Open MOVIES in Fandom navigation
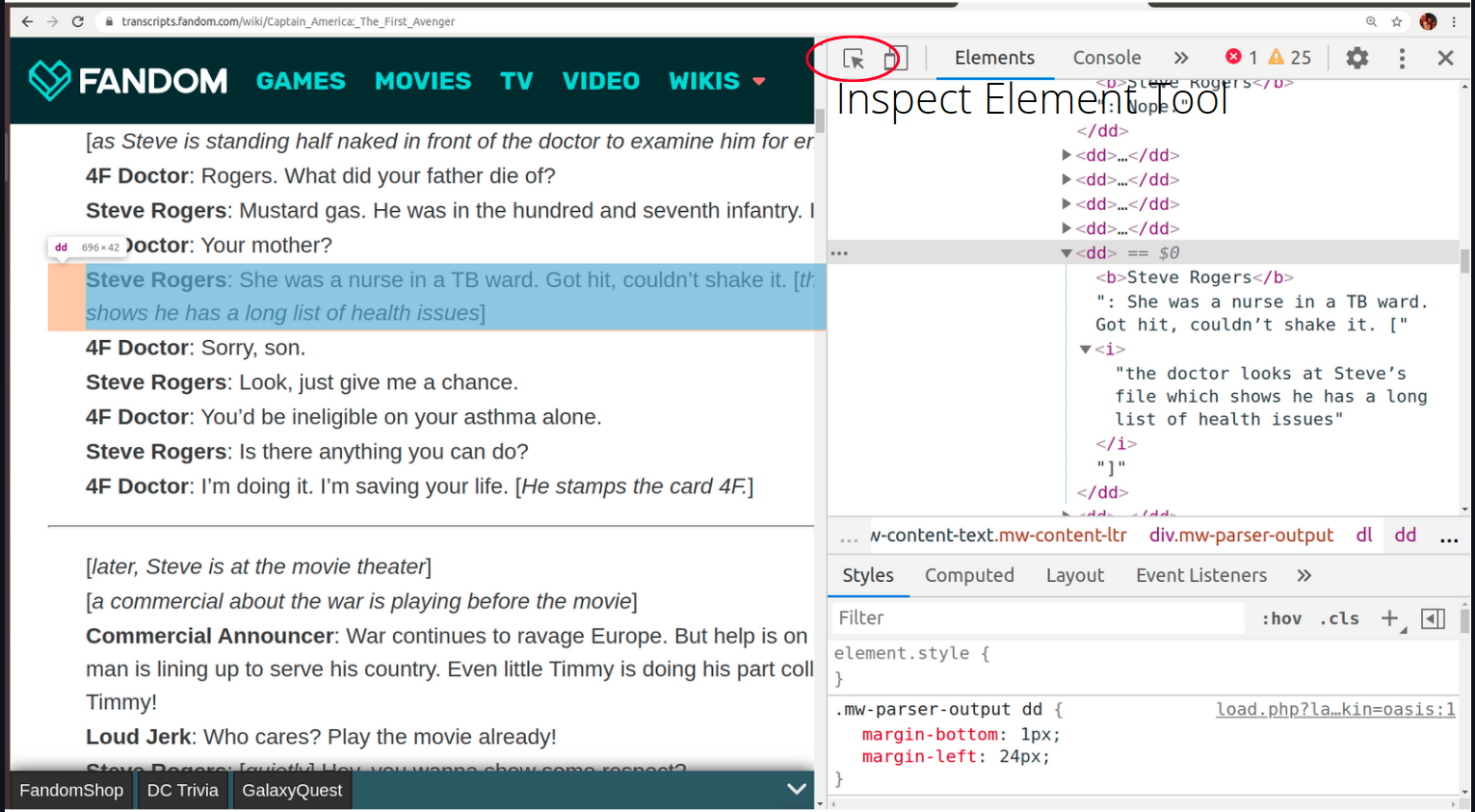 (423, 81)
